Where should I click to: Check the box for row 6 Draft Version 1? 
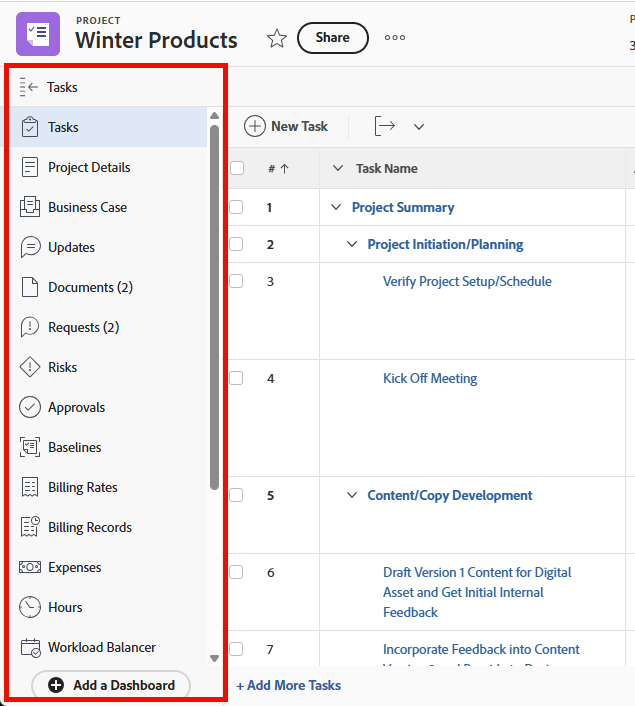pos(236,572)
